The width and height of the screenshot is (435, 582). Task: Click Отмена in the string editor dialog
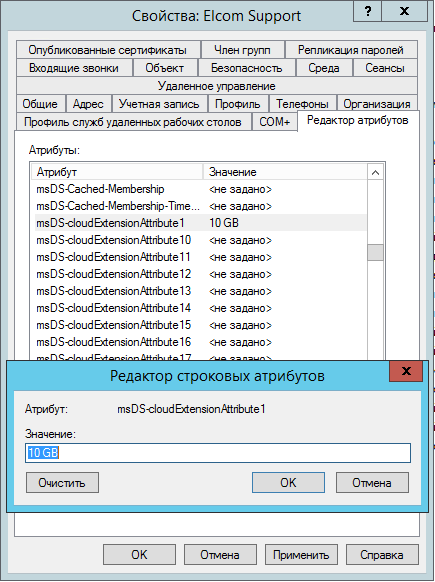click(372, 483)
